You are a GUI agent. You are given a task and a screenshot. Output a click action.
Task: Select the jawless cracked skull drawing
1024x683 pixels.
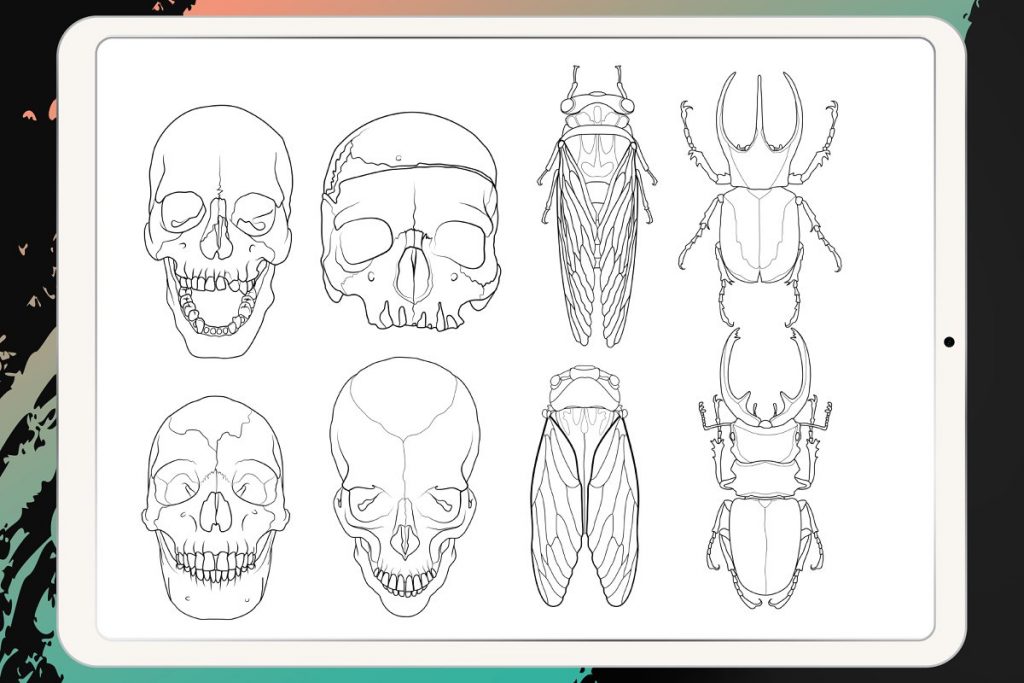coord(410,221)
